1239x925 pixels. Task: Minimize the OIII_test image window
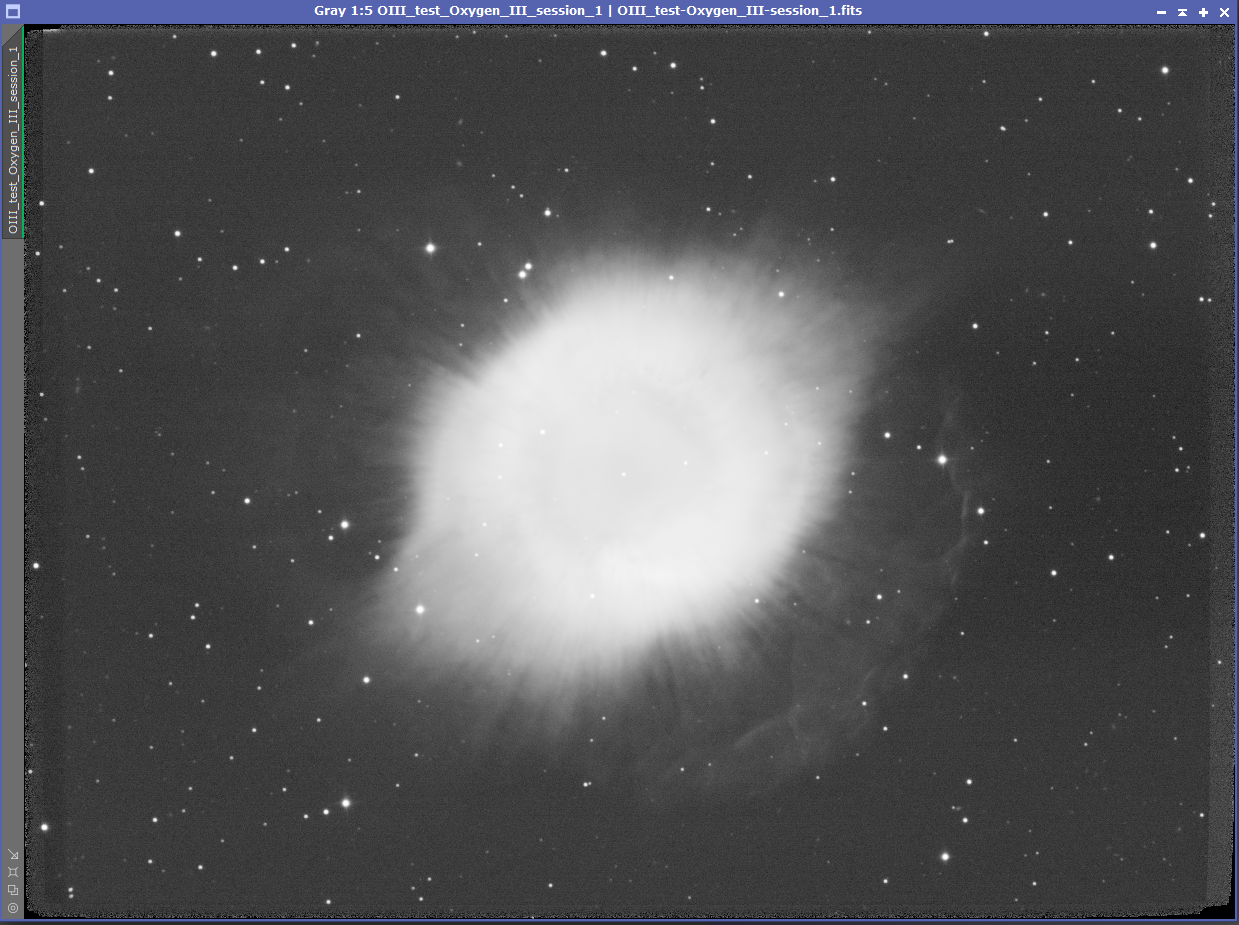[x=1161, y=11]
